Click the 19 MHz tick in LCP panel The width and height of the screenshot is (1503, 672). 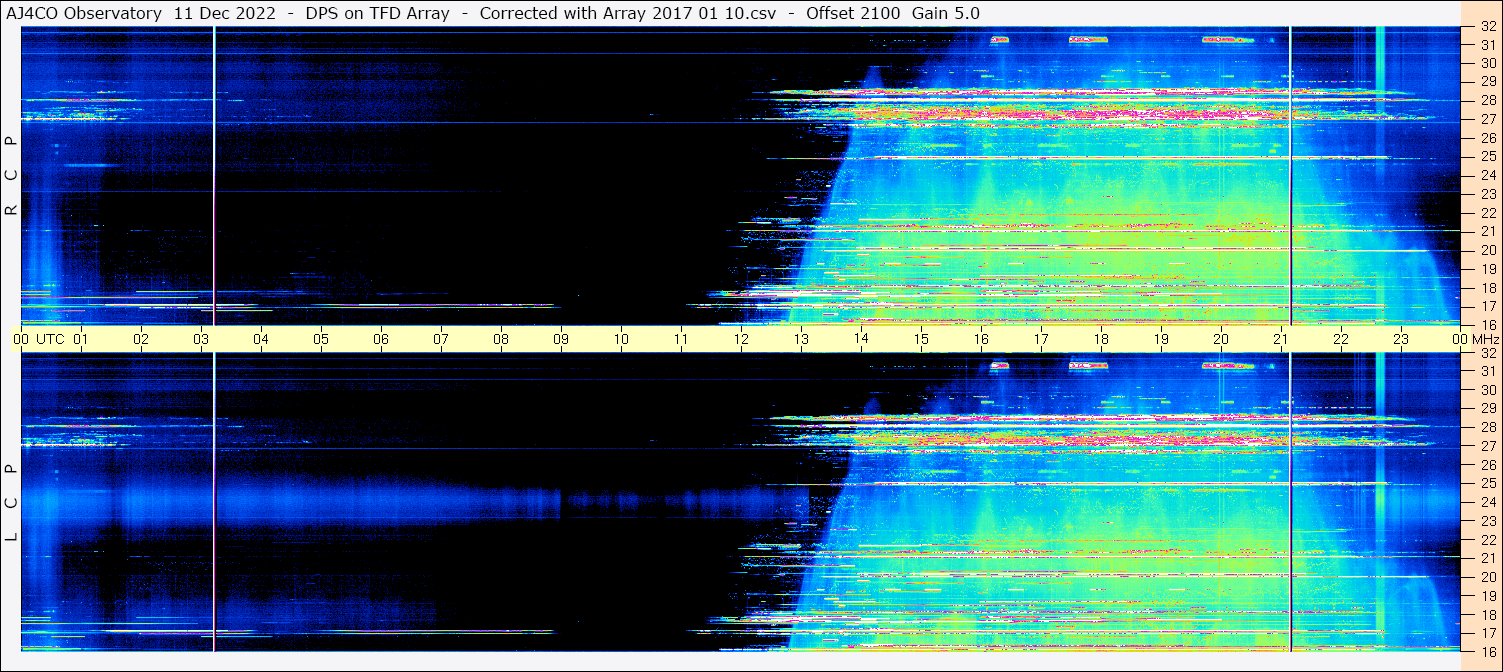pyautogui.click(x=1487, y=596)
